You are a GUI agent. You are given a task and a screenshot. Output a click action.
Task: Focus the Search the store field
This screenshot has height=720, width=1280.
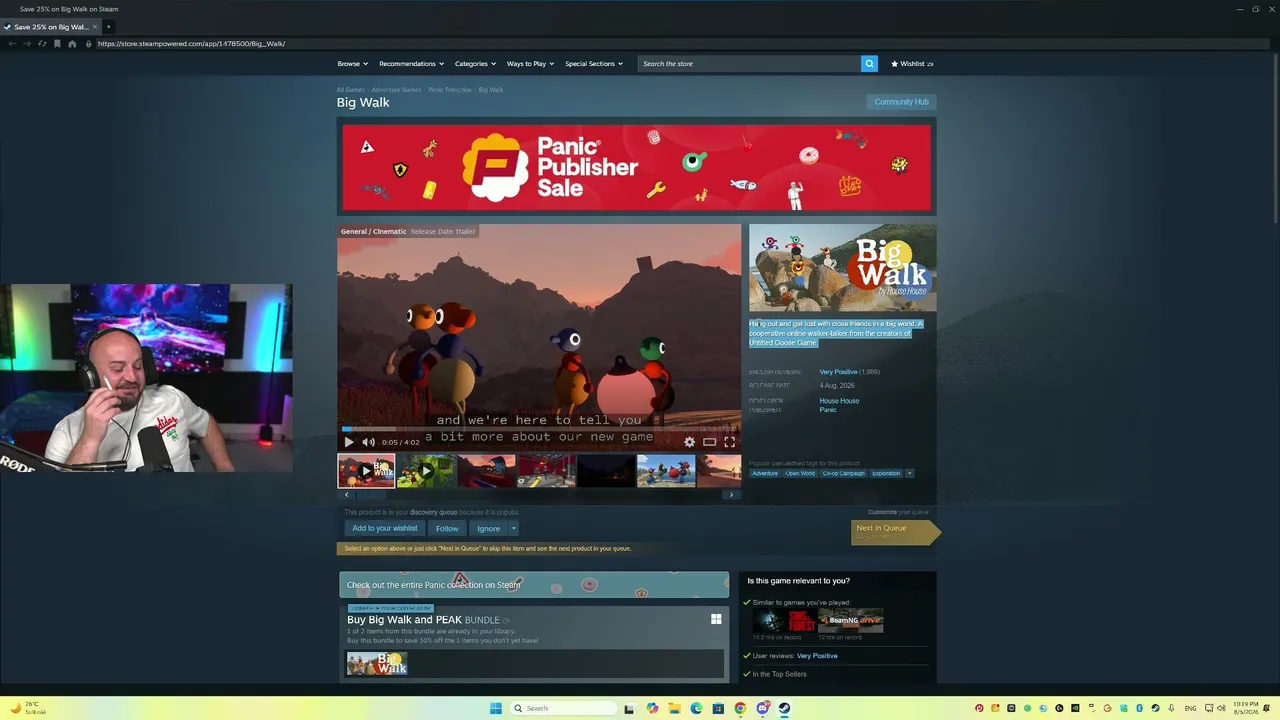point(749,63)
